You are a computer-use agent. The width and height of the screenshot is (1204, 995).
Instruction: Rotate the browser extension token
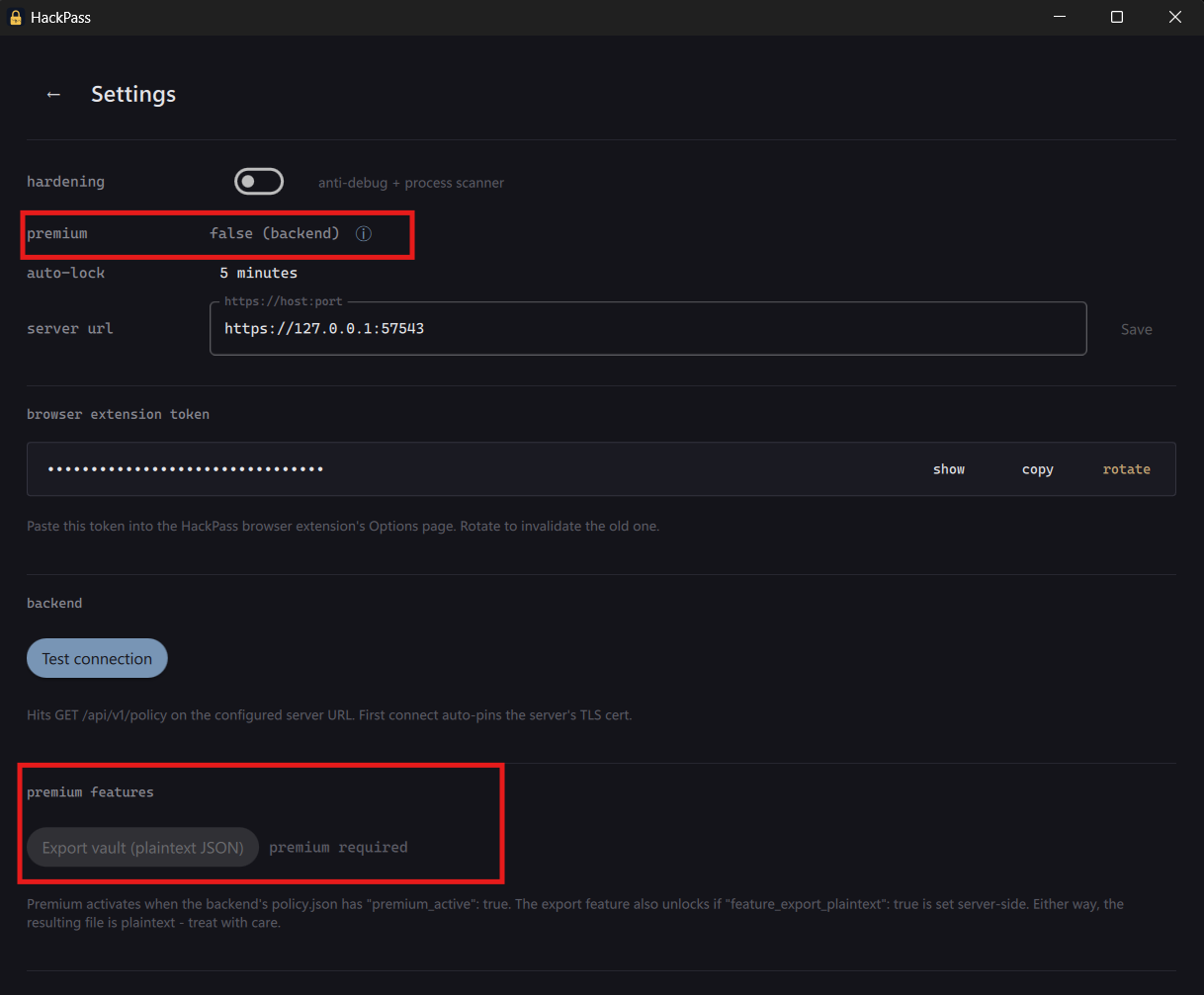[x=1127, y=469]
